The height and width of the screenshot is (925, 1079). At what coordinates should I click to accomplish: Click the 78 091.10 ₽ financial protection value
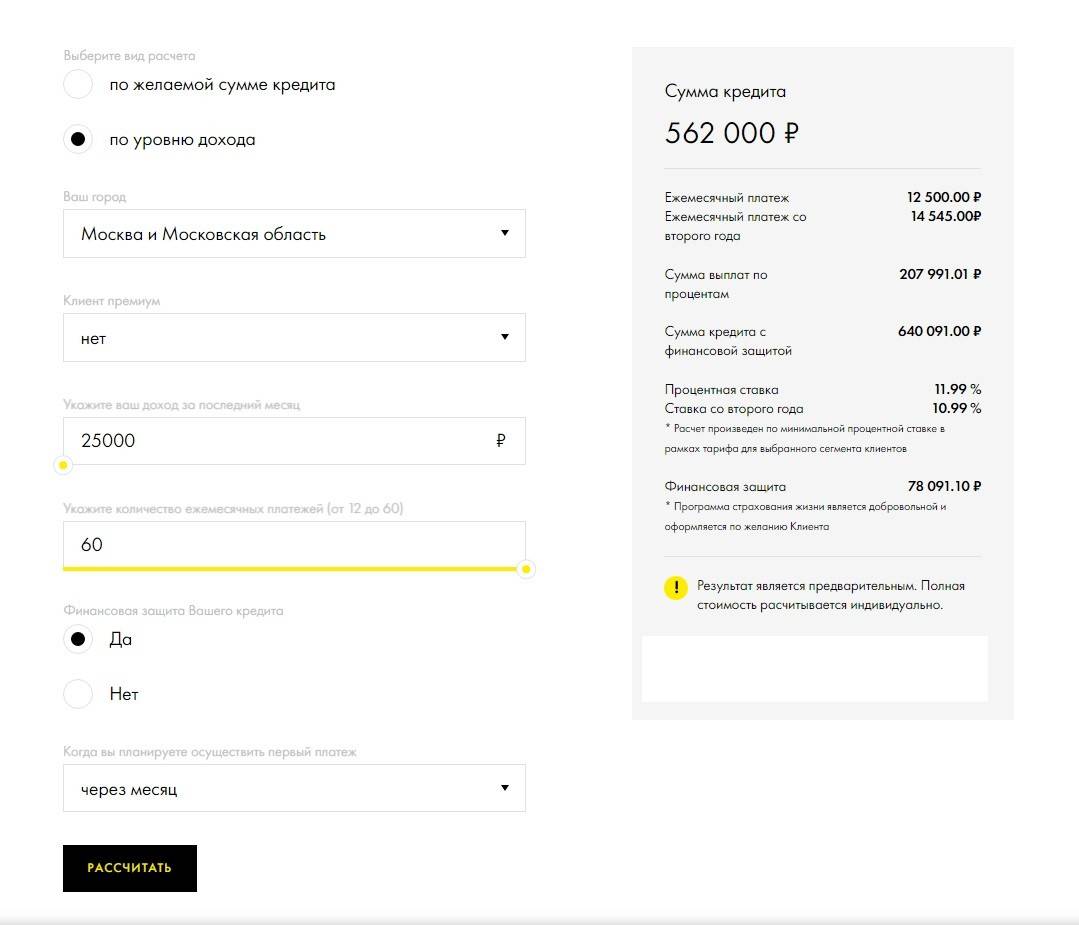click(943, 487)
